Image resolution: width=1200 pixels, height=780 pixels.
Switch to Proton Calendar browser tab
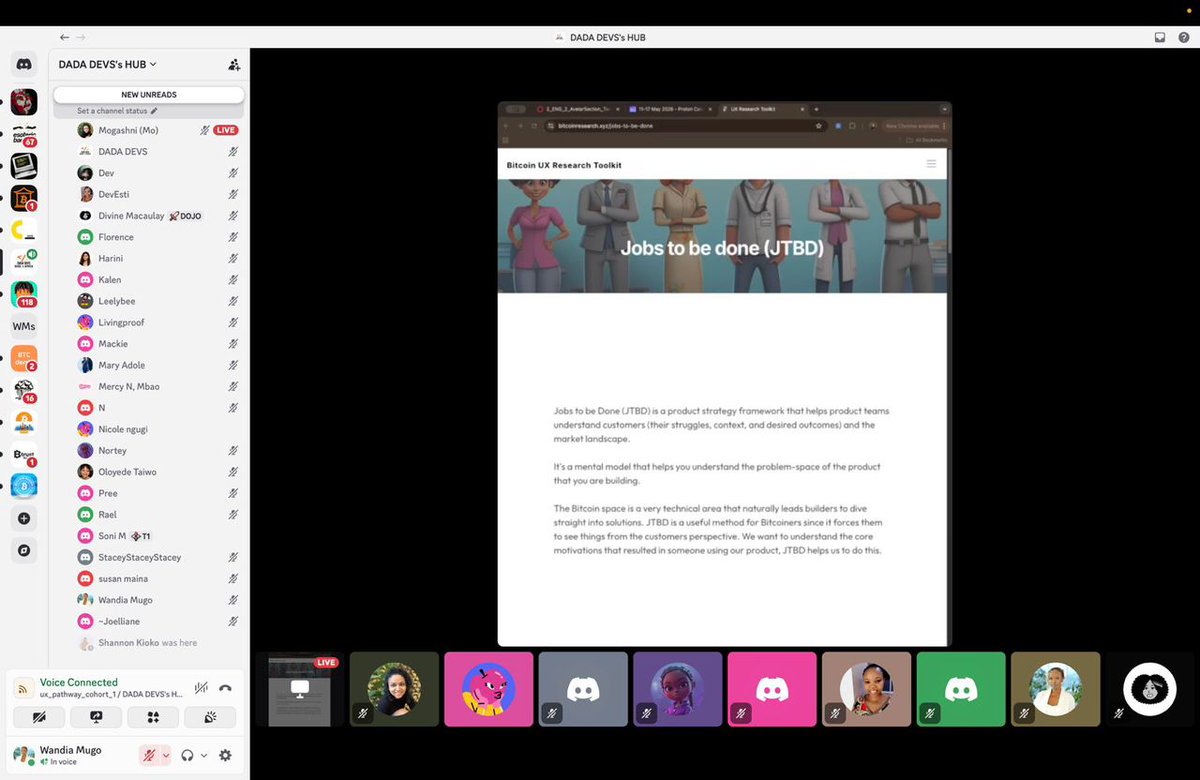point(668,108)
